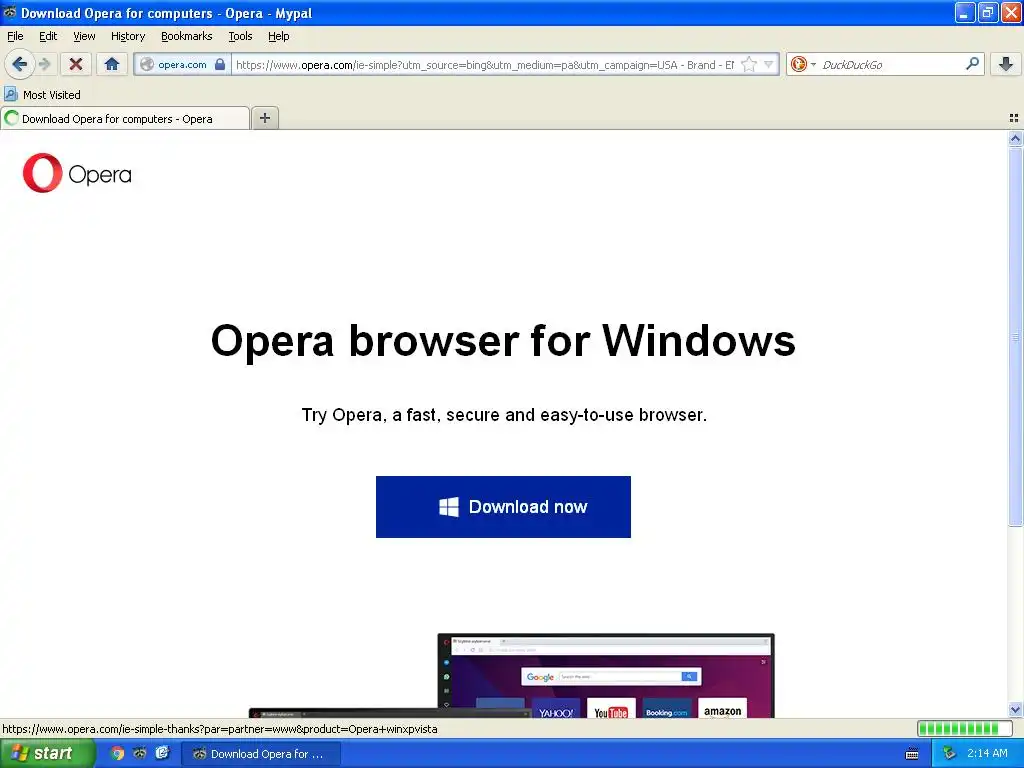Click the Opera browser for Windows heading
Screen dimensions: 1024x768
pyautogui.click(x=503, y=340)
